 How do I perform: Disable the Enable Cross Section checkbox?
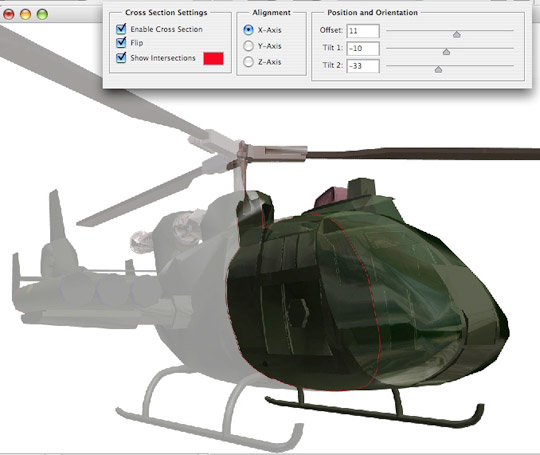pos(121,29)
